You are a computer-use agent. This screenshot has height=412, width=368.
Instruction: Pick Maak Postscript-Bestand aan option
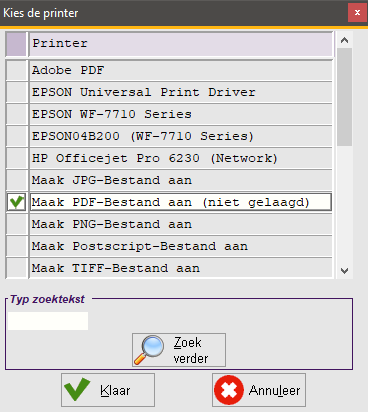[x=181, y=246]
